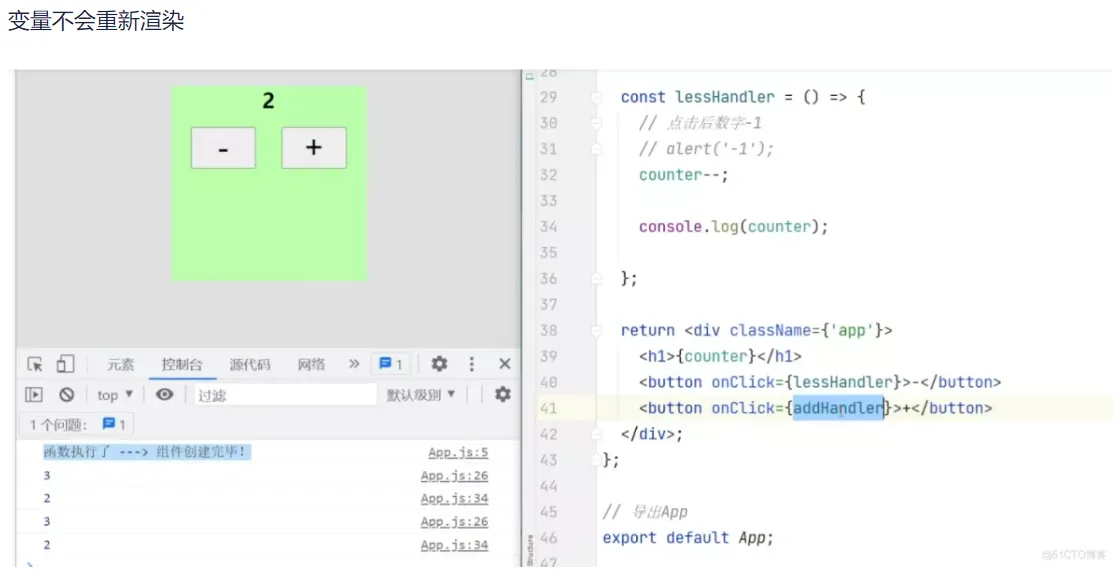Viewport: 1114px width, 575px height.
Task: Click the 变量不会重新渲染 heading
Action: pyautogui.click(x=96, y=21)
